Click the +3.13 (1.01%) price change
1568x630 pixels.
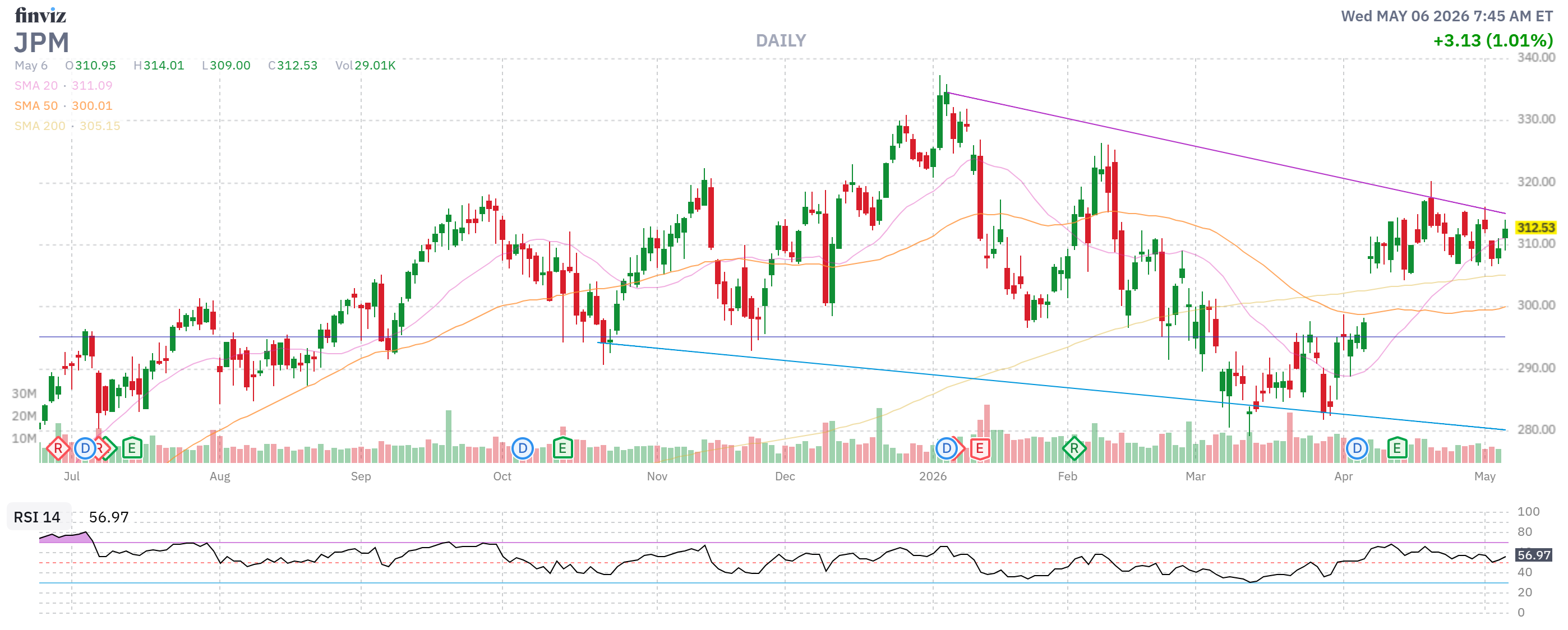1493,41
